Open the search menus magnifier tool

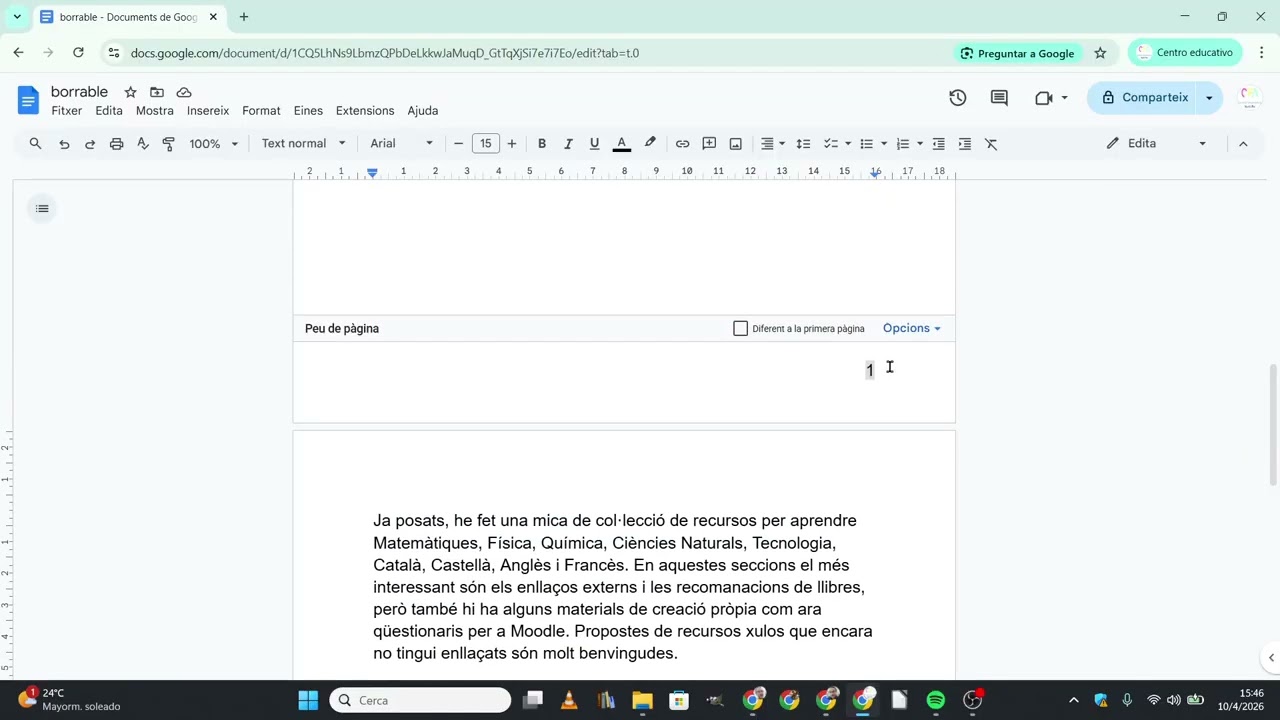(35, 144)
